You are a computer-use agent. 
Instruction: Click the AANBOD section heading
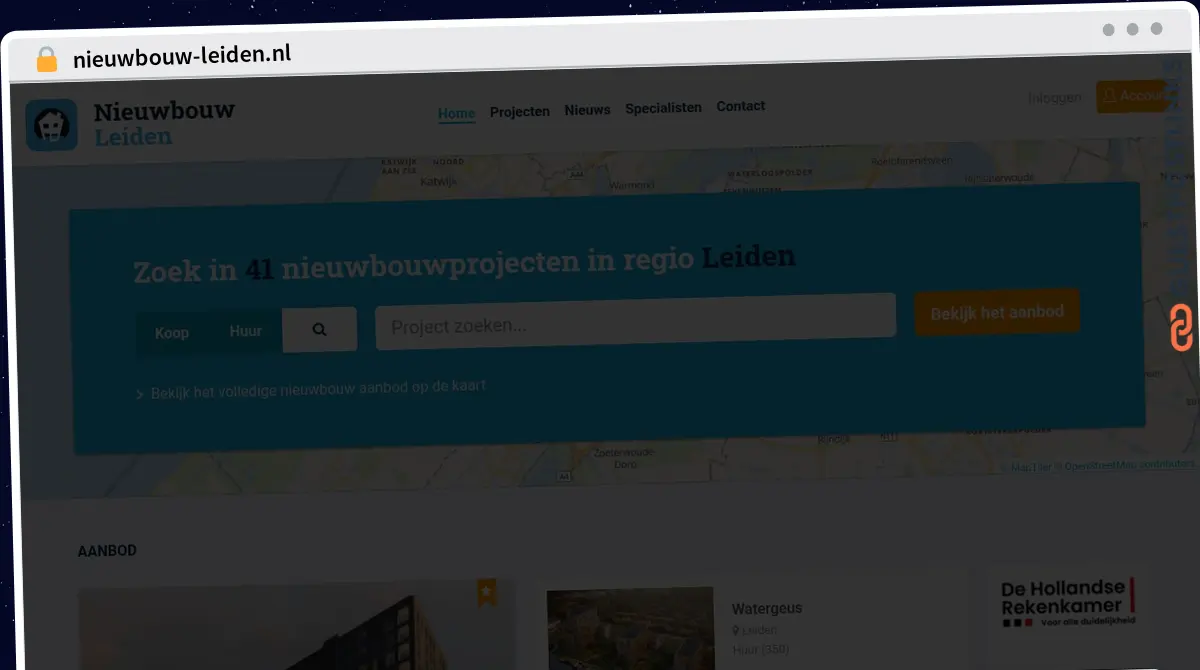tap(107, 551)
